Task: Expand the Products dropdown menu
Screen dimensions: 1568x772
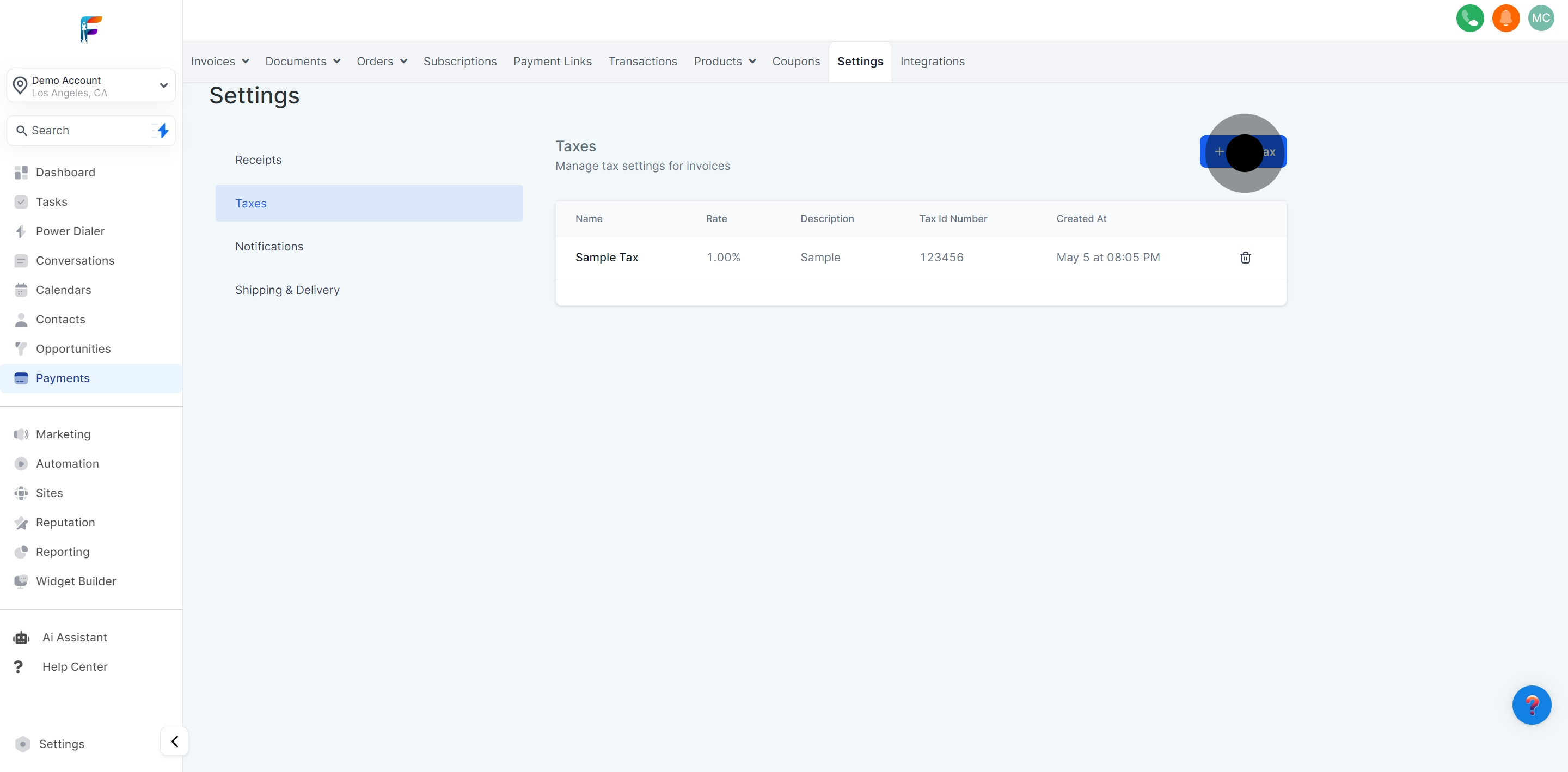Action: (x=724, y=62)
